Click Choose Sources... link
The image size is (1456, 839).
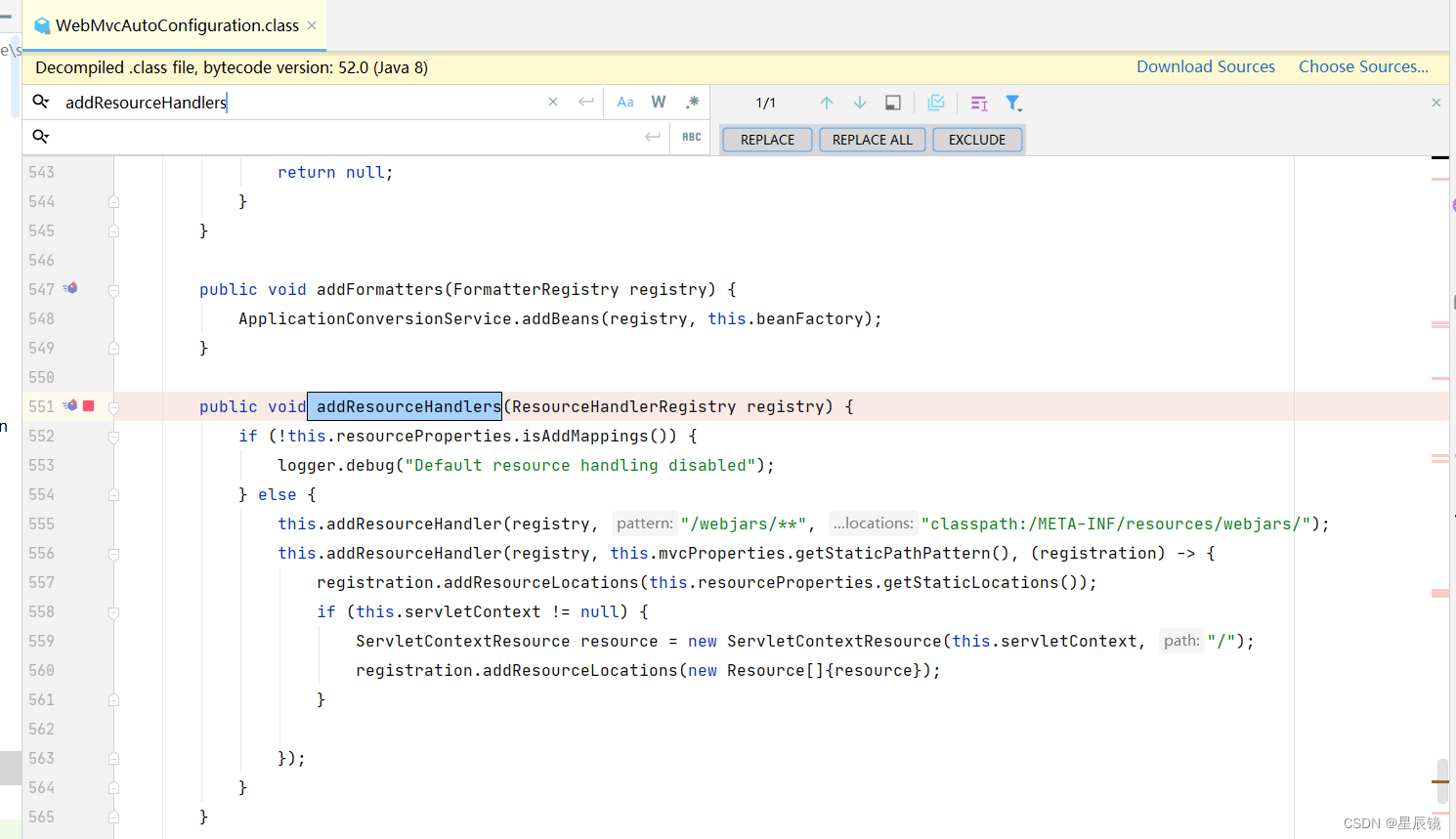pyautogui.click(x=1363, y=66)
